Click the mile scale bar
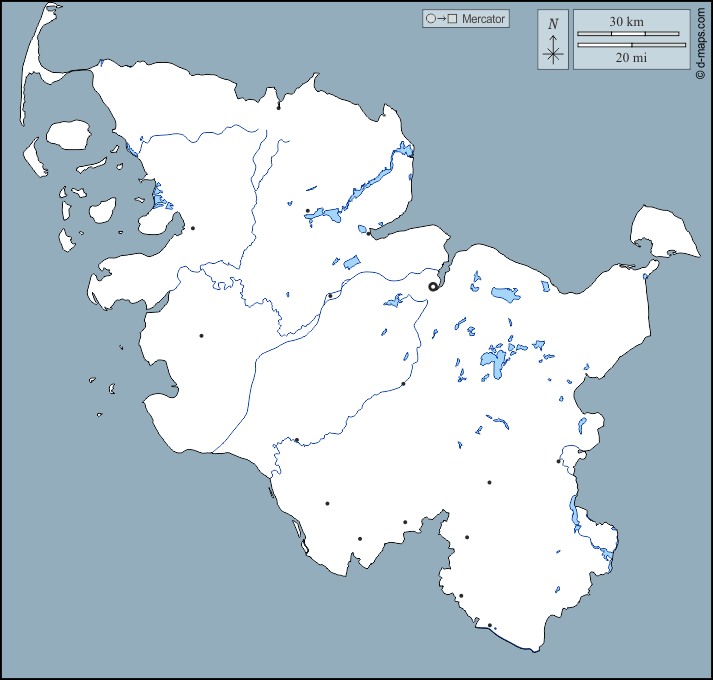 coord(632,45)
